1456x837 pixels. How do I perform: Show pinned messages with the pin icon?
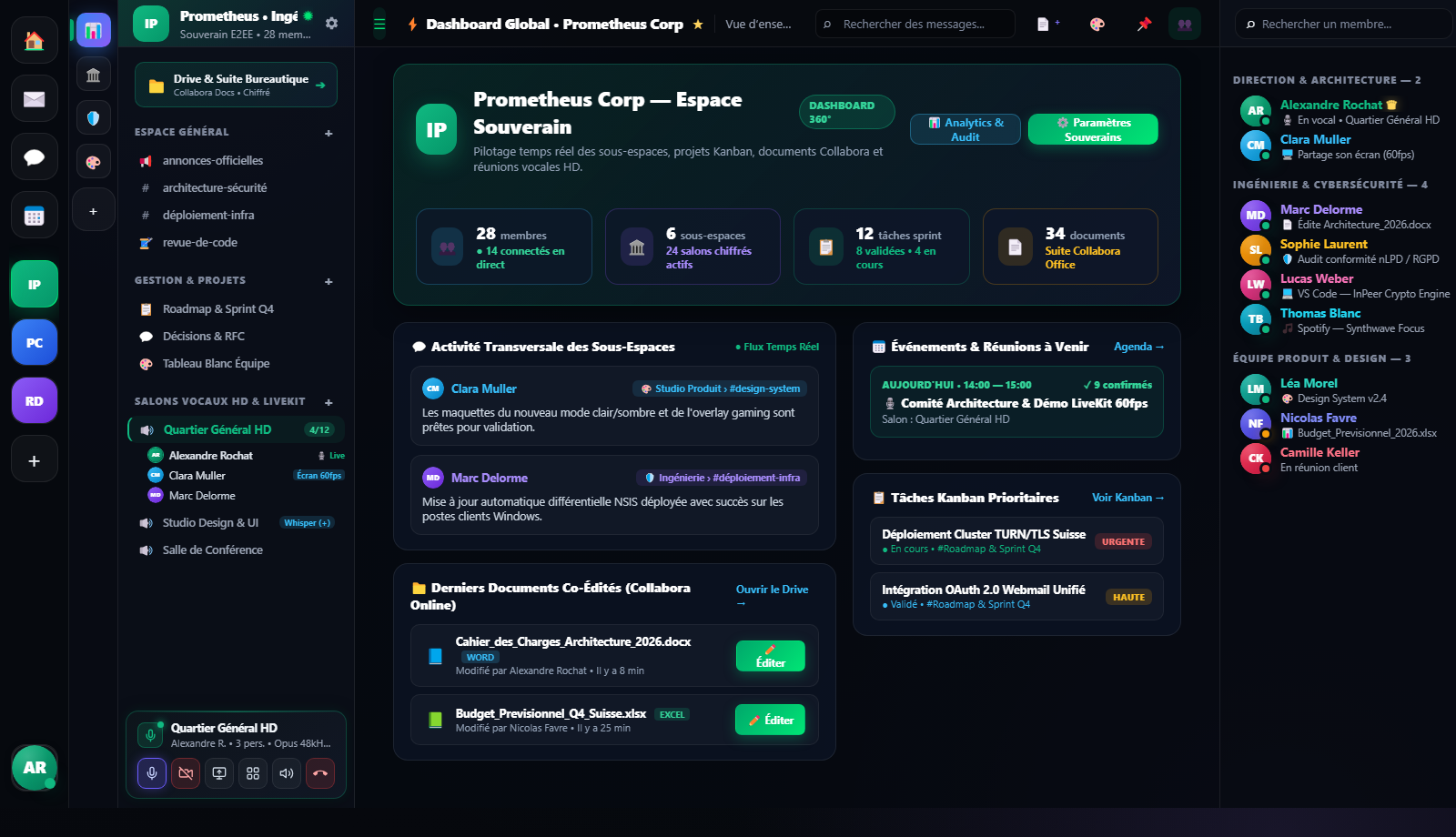(1144, 24)
